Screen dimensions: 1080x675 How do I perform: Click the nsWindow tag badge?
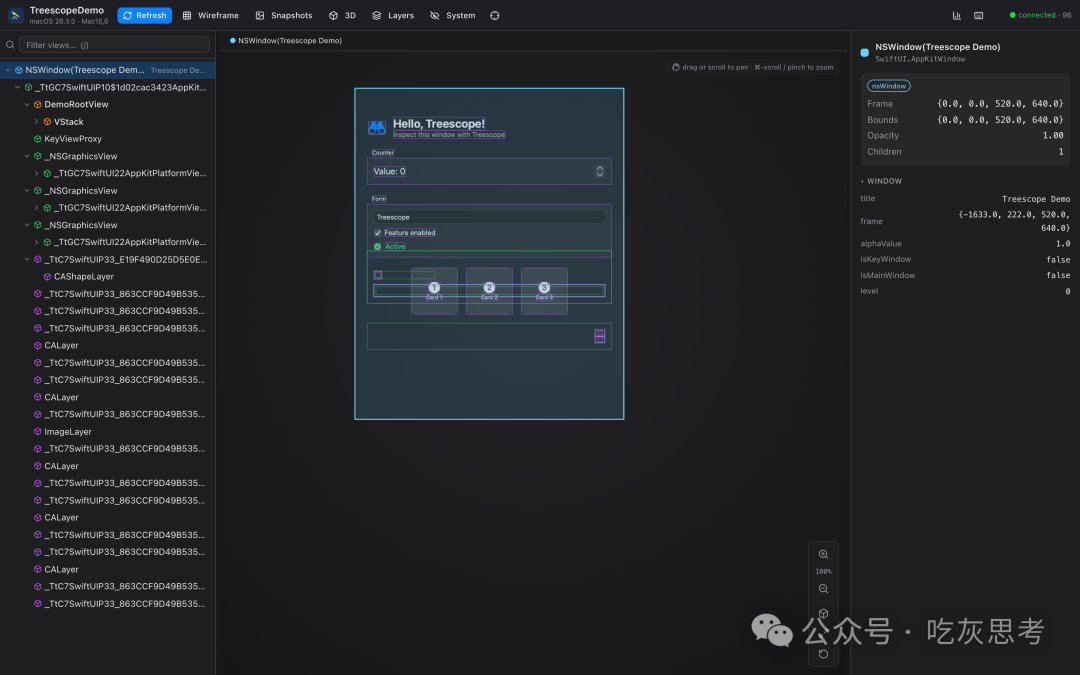click(x=889, y=86)
